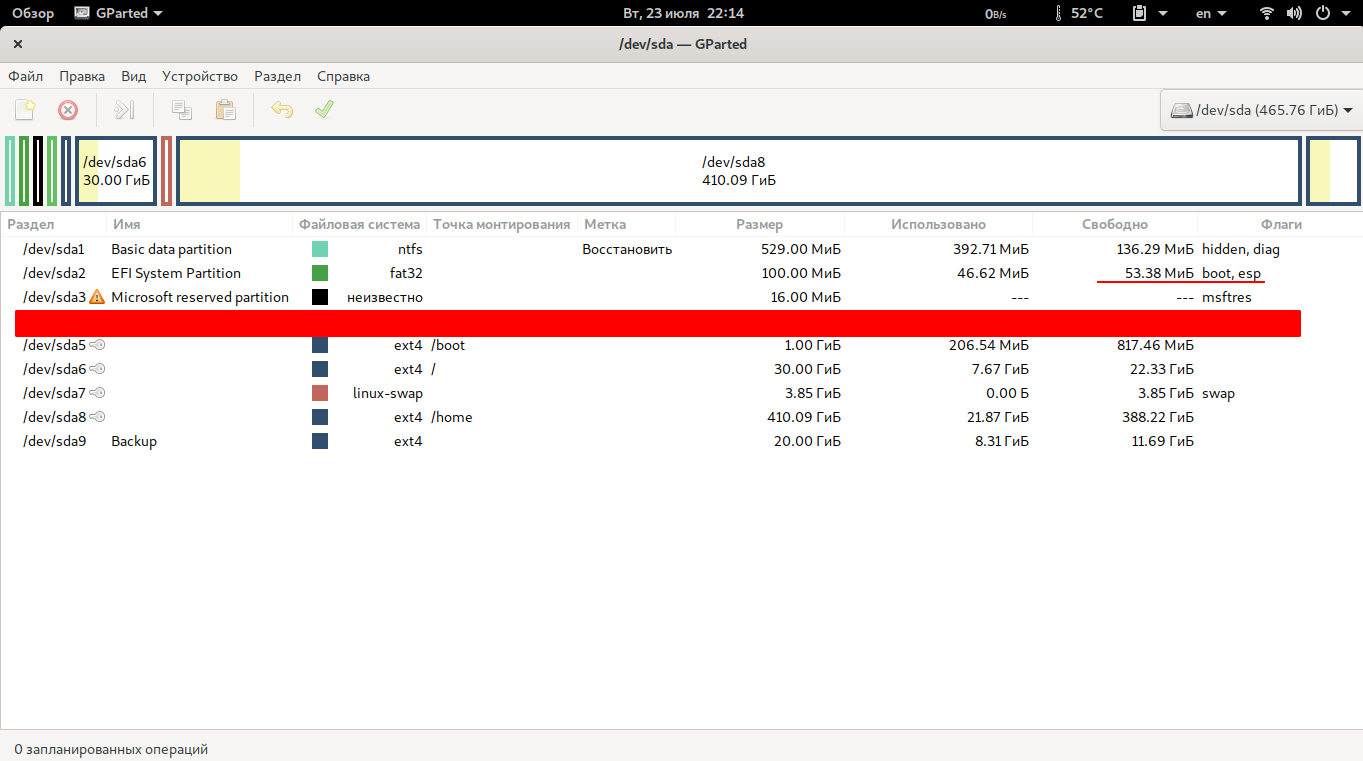Click the ntfs color swatch in sda1 row
The width and height of the screenshot is (1363, 761).
click(320, 249)
